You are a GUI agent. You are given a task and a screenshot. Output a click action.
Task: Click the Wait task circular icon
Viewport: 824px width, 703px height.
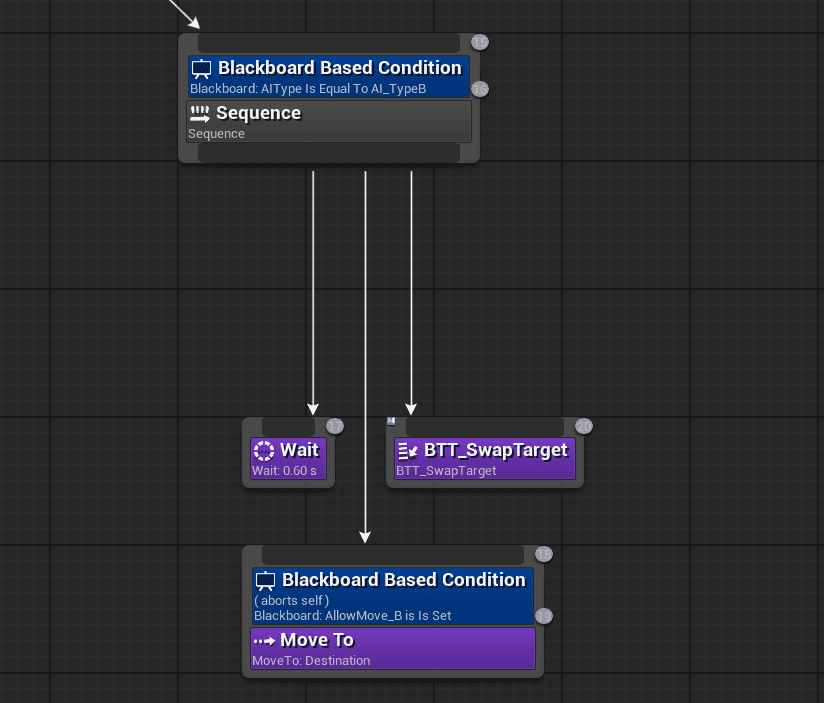coord(264,450)
